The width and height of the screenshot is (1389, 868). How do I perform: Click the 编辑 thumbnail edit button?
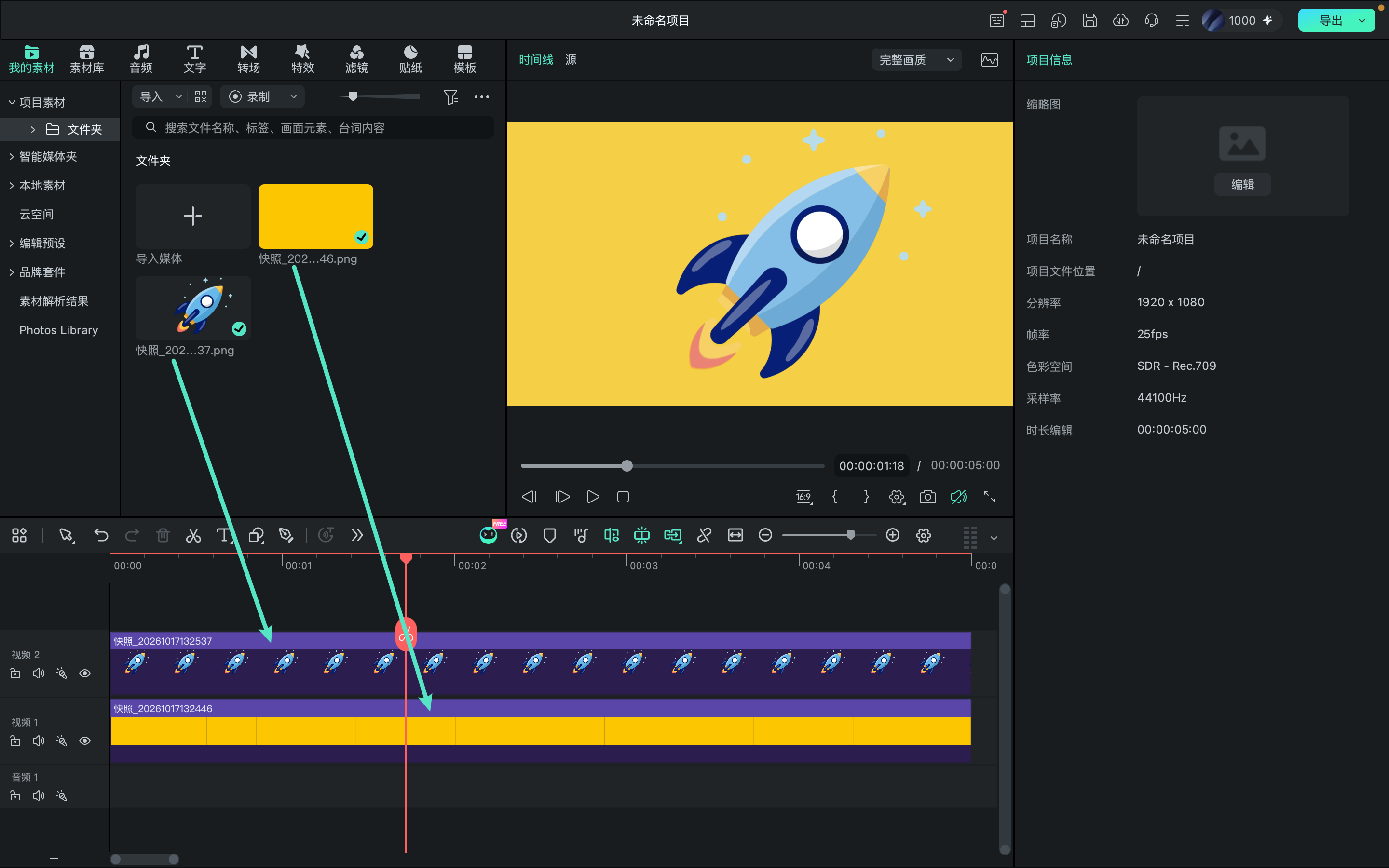pos(1243,184)
